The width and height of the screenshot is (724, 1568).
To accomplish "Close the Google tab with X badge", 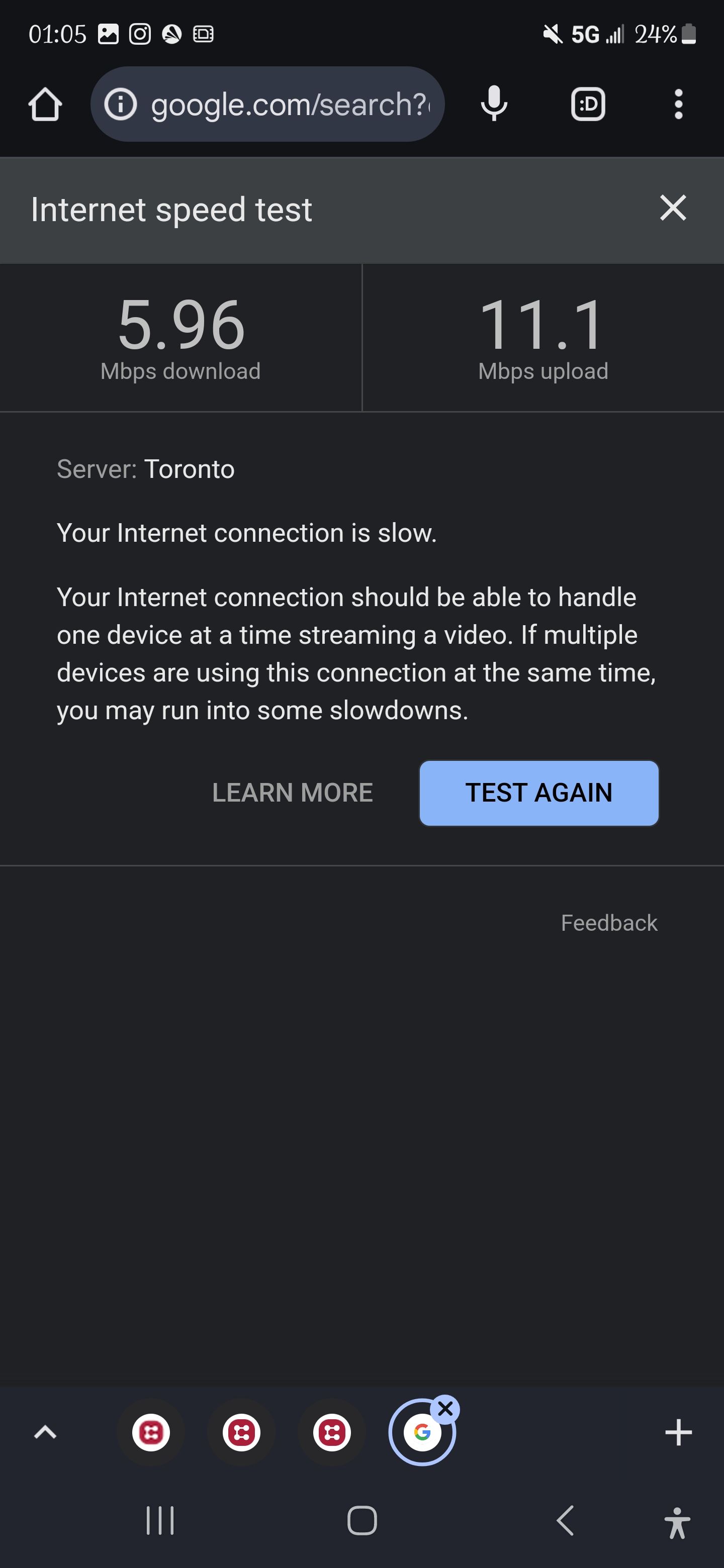I will pyautogui.click(x=446, y=1409).
